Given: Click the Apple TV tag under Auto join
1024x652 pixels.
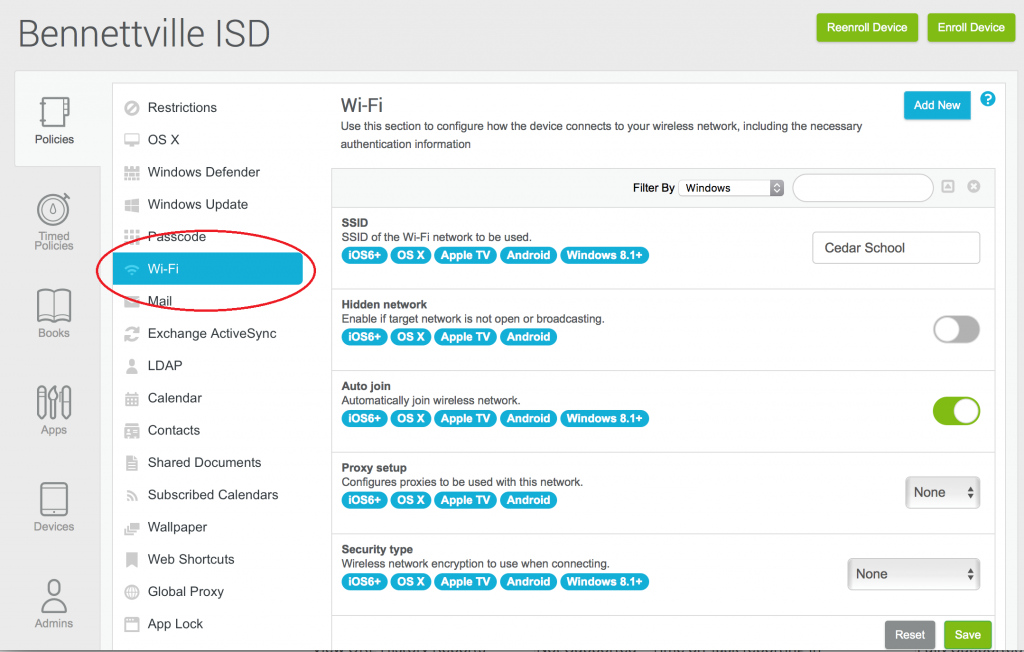Looking at the screenshot, I should [465, 419].
